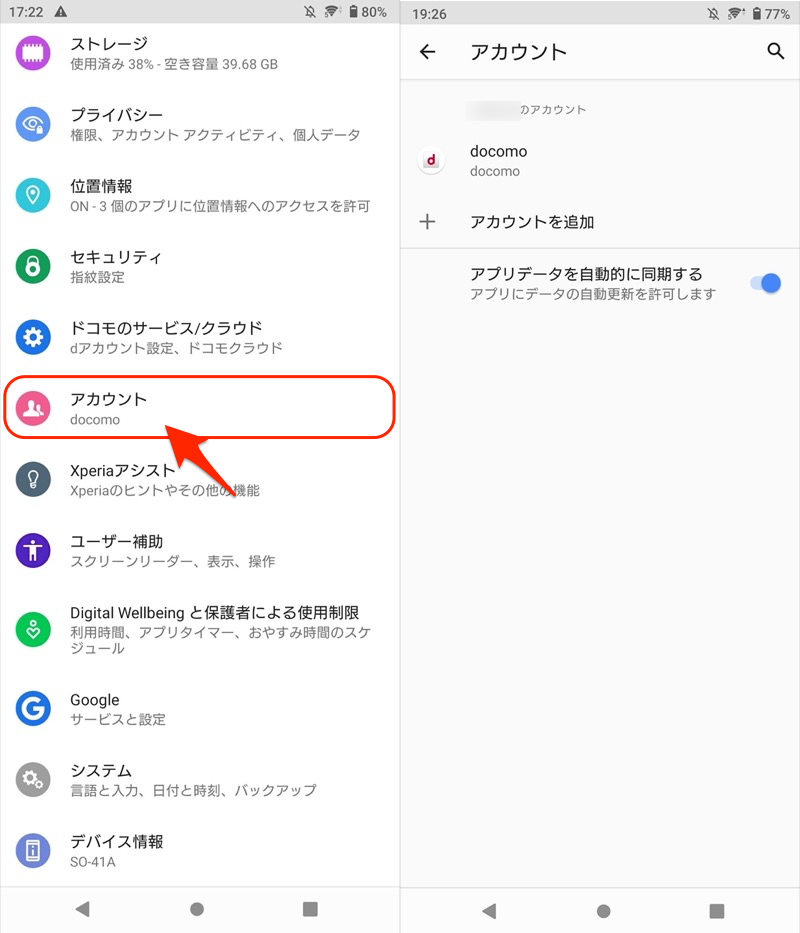
Task: Tap the plus icon beside add account
Action: pos(427,222)
